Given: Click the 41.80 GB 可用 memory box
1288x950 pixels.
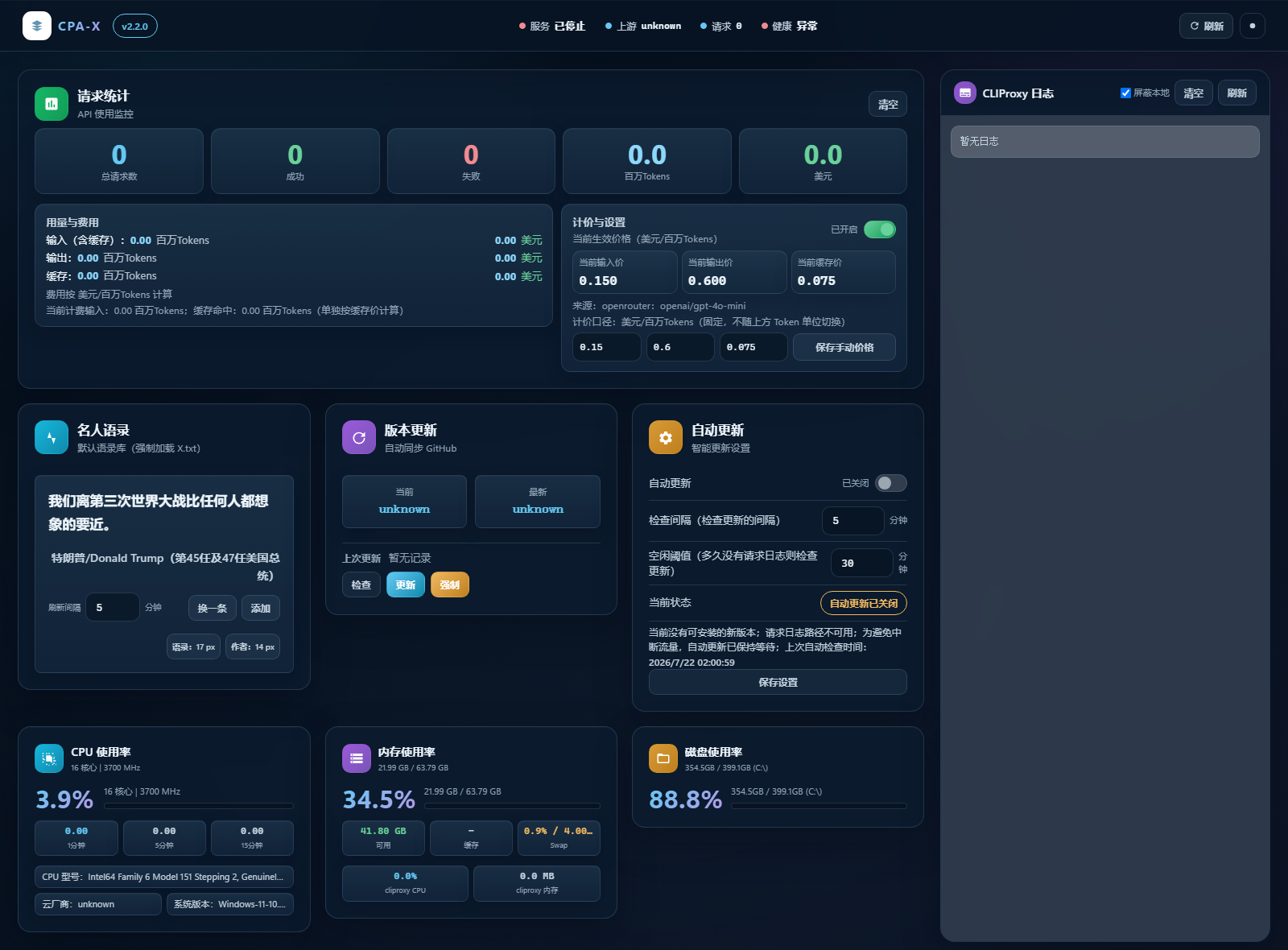Looking at the screenshot, I should pyautogui.click(x=383, y=838).
